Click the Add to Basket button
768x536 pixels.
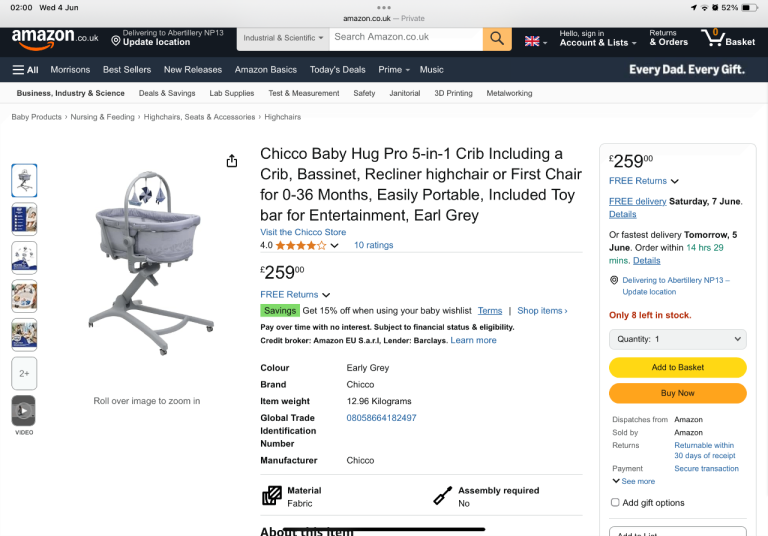[x=677, y=367]
